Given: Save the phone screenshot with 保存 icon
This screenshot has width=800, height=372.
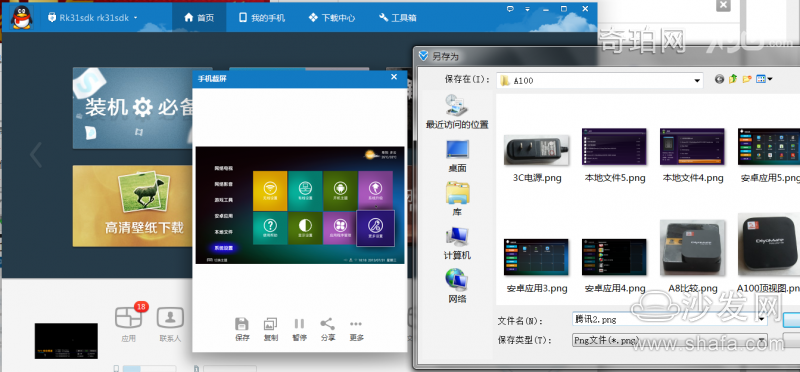Looking at the screenshot, I should (242, 329).
